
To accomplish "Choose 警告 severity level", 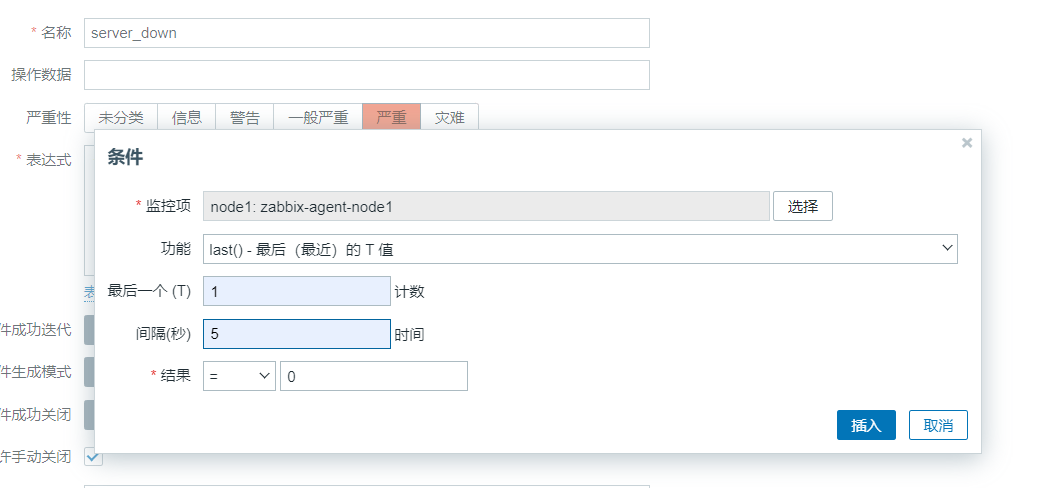I will point(244,117).
